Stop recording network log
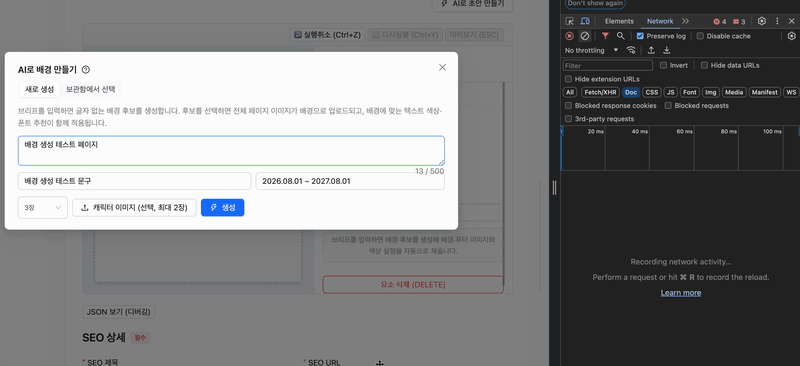 coord(569,36)
